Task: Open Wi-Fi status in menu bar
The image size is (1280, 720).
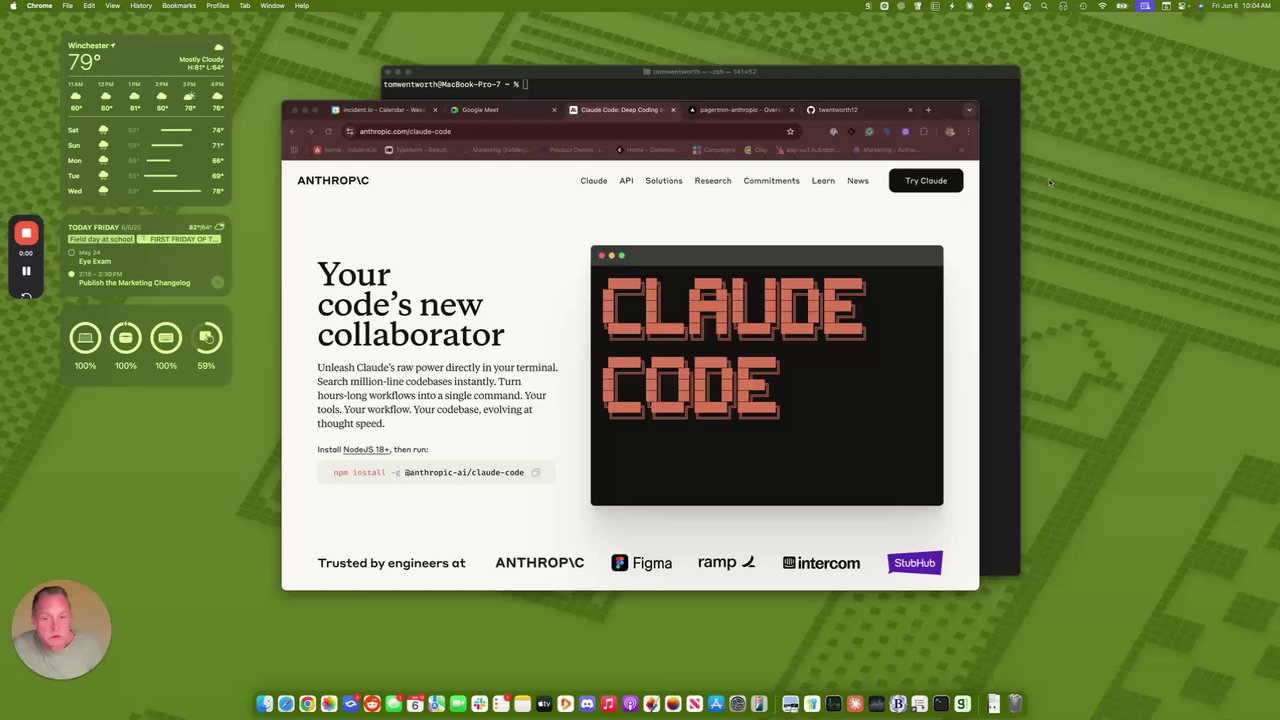Action: [x=1103, y=6]
